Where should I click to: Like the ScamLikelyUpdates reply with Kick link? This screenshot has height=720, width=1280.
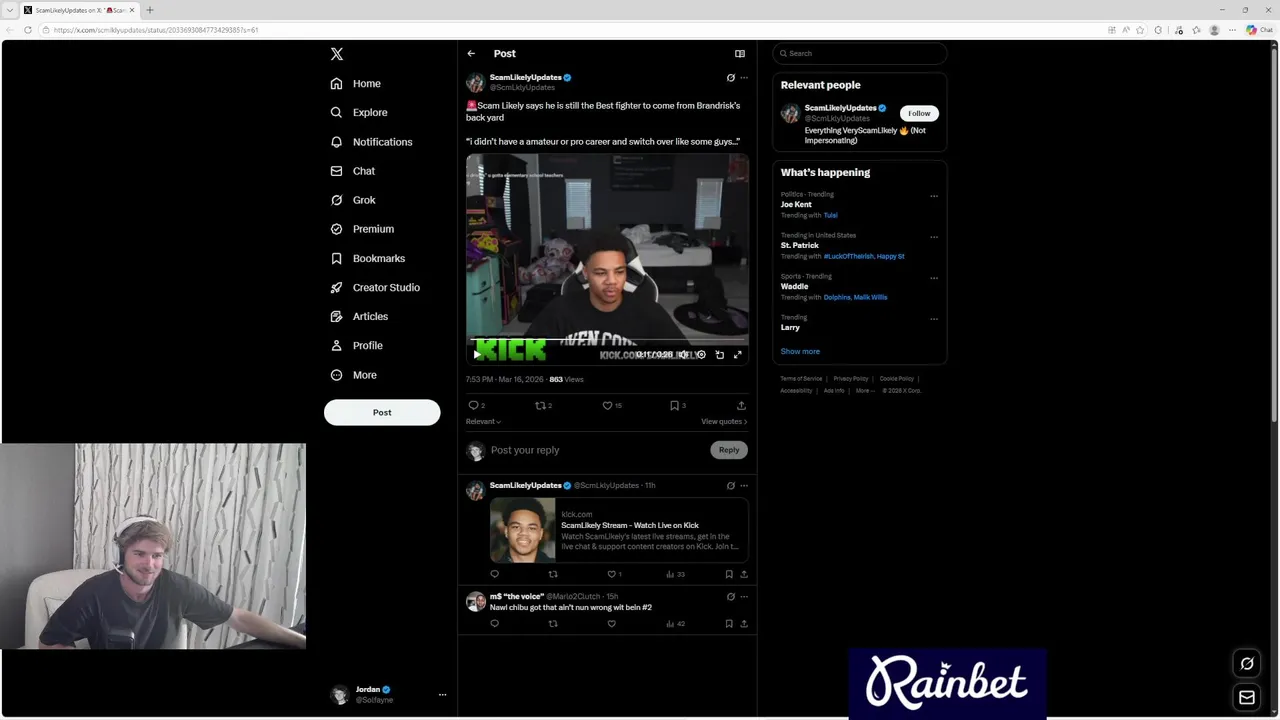614,574
